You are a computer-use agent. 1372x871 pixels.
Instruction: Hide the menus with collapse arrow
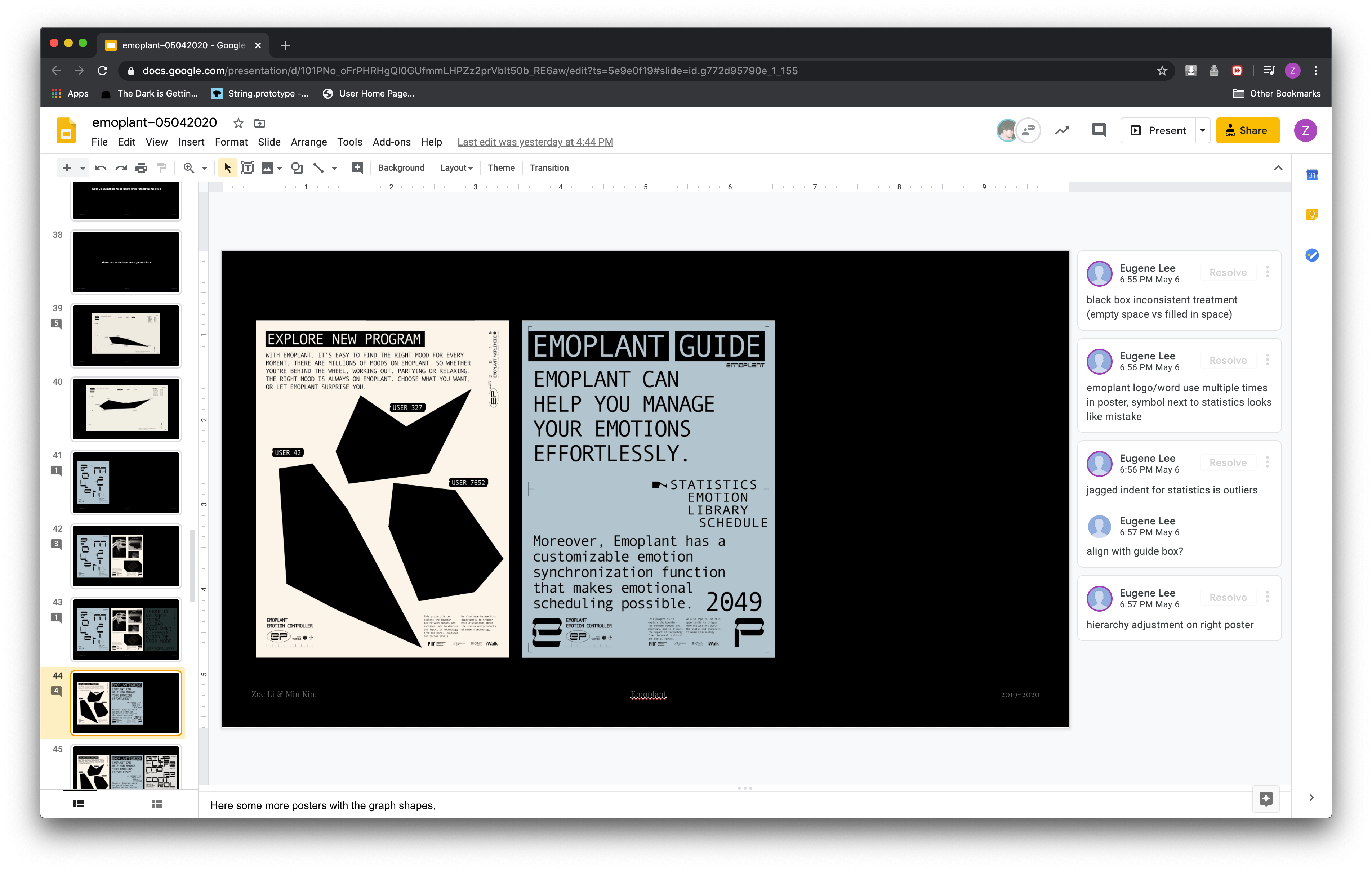(x=1278, y=167)
